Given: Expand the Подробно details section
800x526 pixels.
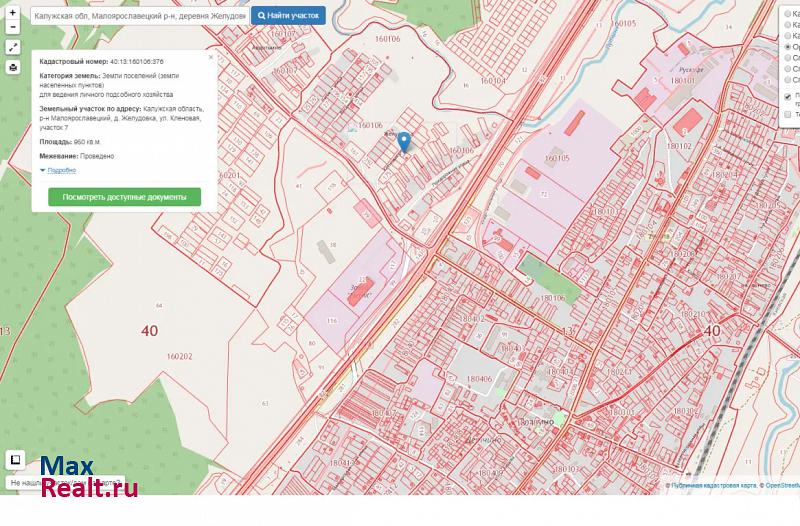Looking at the screenshot, I should (61, 170).
